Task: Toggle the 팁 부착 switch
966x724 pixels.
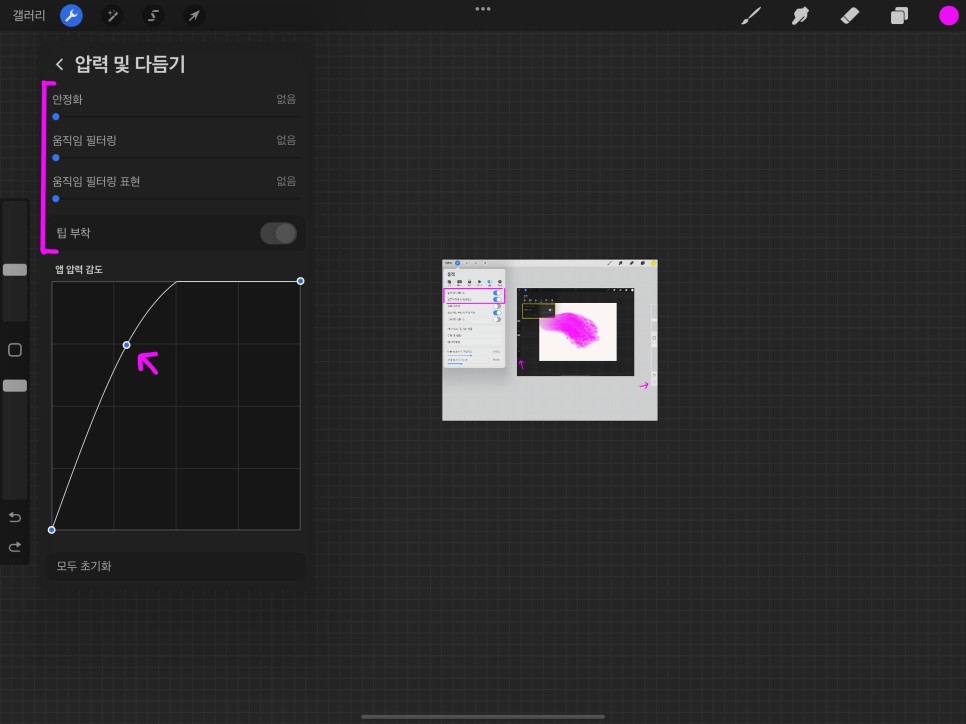Action: [x=278, y=234]
